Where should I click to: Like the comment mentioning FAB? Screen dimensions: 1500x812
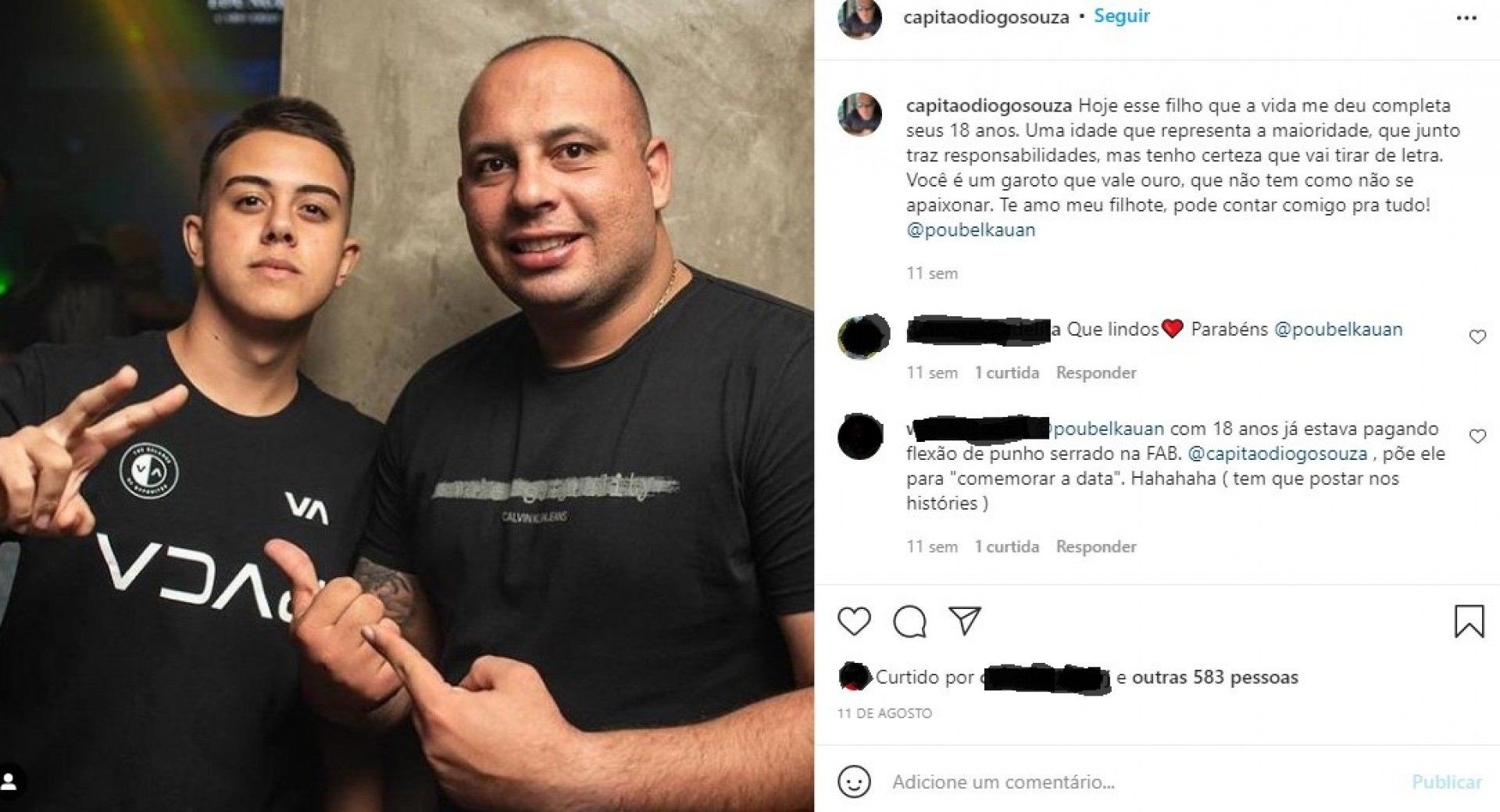coord(1477,436)
